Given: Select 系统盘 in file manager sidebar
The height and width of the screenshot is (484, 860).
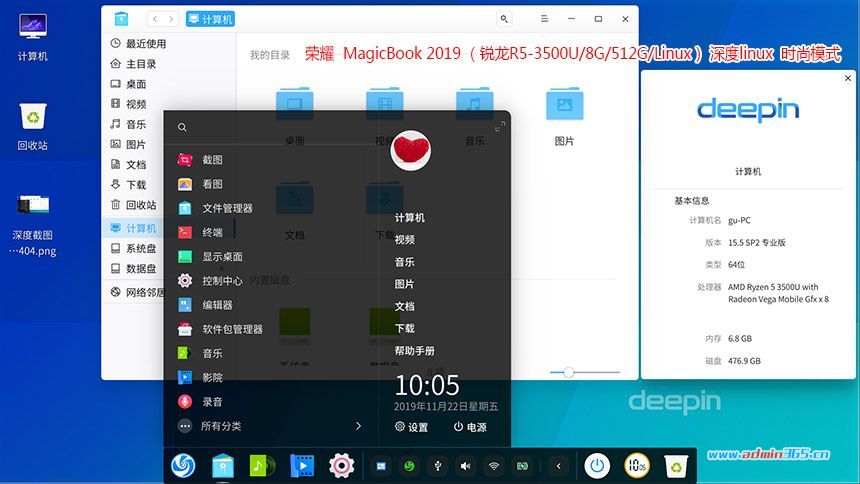Looking at the screenshot, I should click(x=133, y=249).
